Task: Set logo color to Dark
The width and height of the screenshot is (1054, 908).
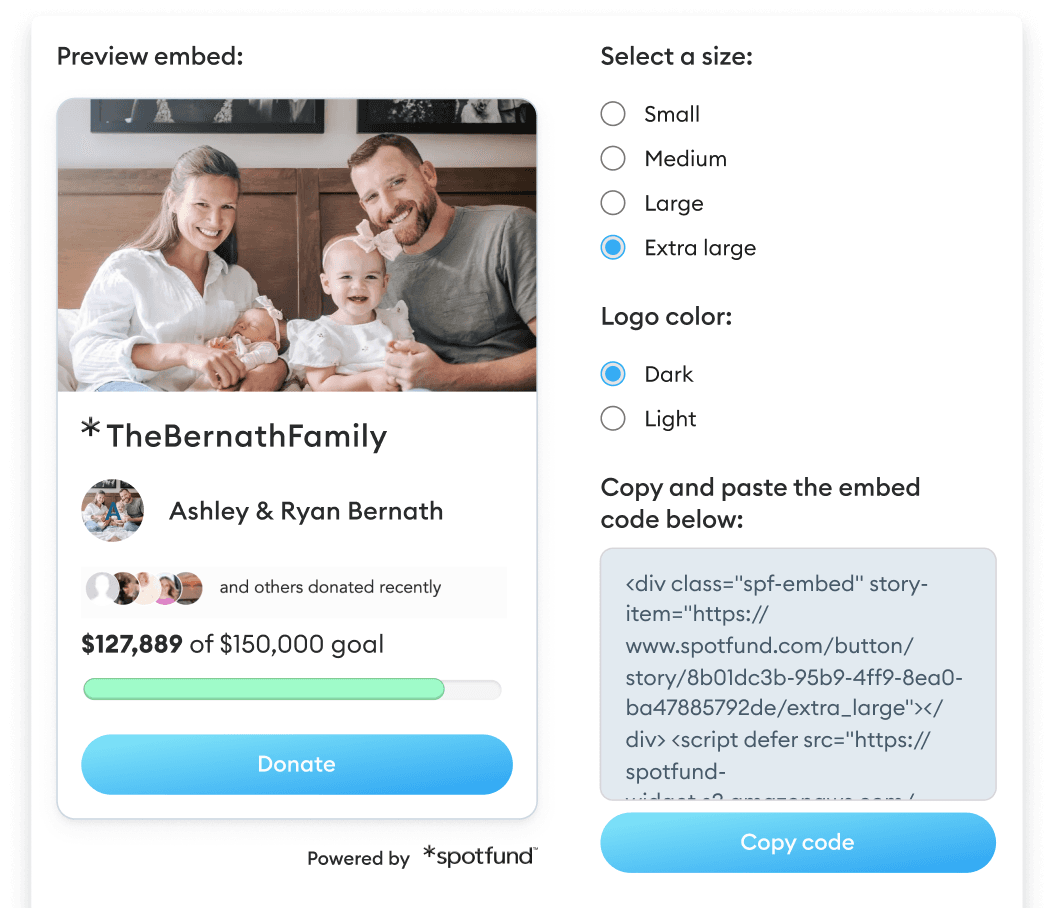Action: 613,374
